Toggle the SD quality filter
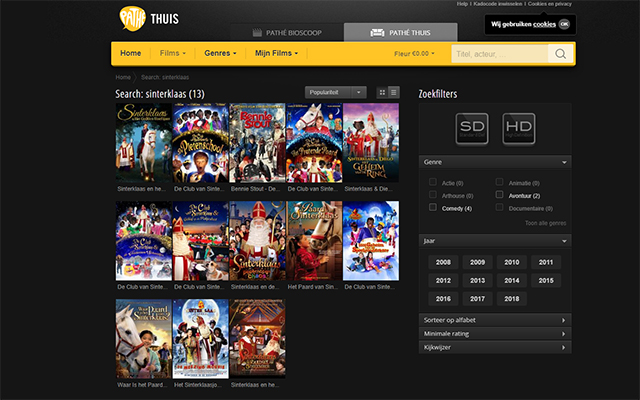Screen dimensions: 640x400 (472, 129)
